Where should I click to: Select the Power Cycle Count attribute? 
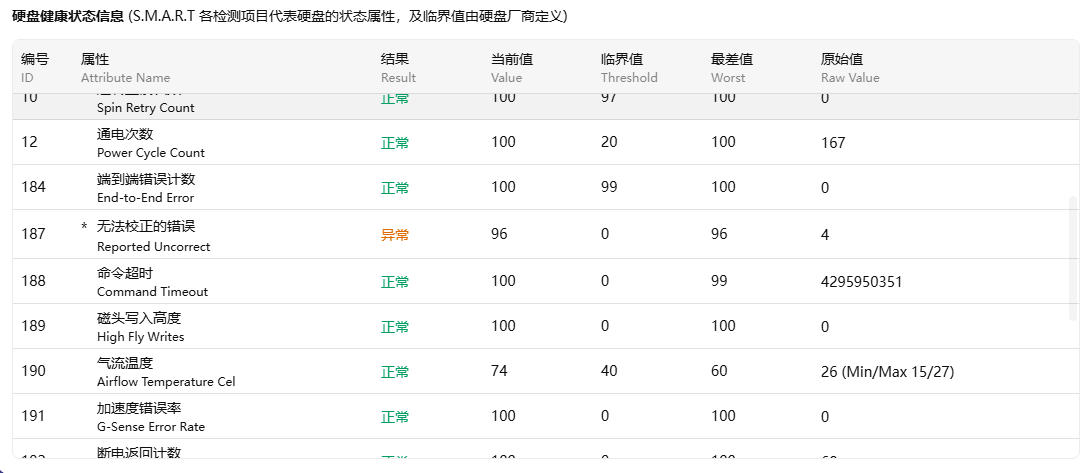click(x=546, y=142)
